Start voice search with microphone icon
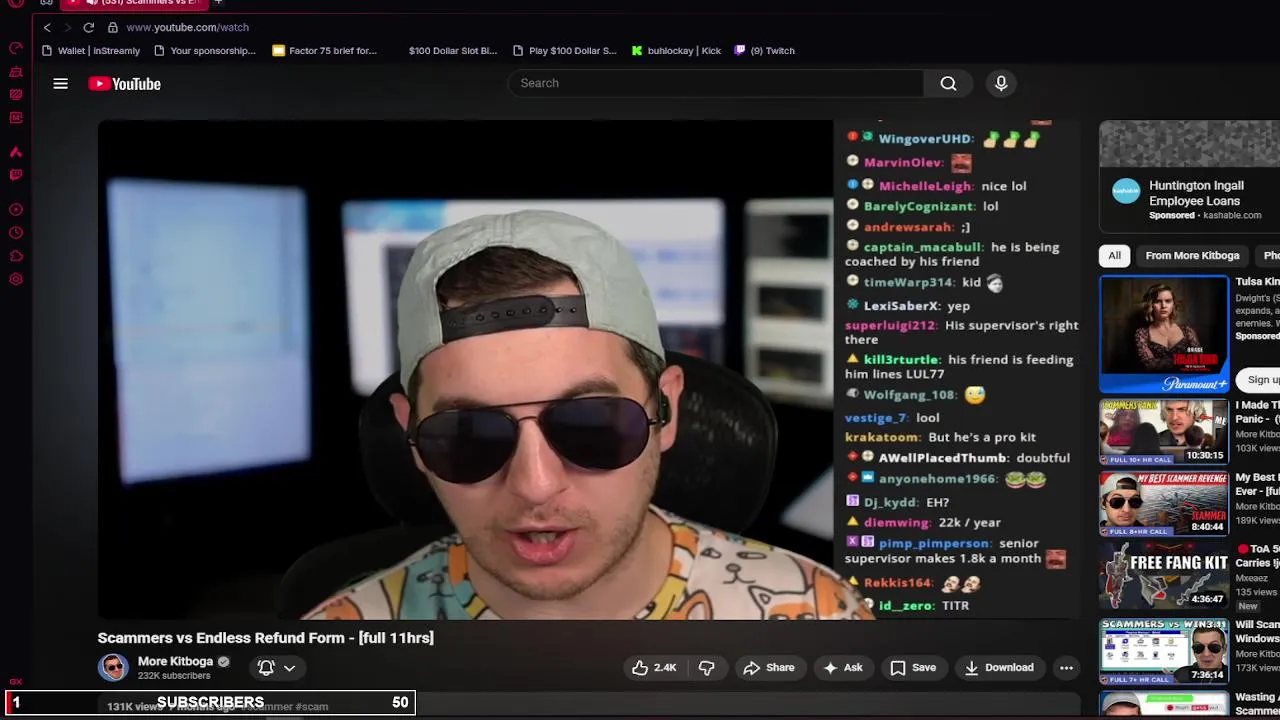 coord(1001,84)
